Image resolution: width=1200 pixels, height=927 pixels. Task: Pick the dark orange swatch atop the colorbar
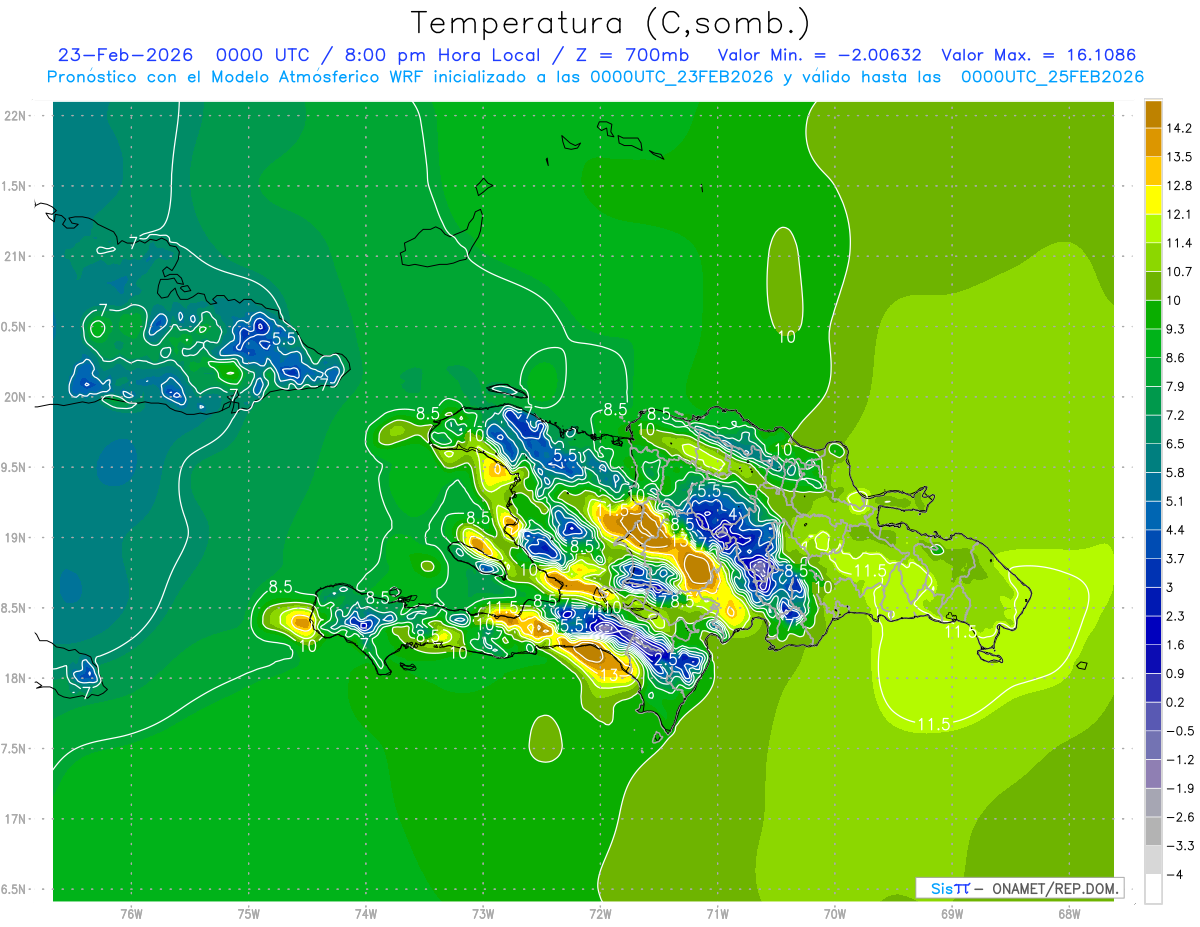coord(1153,114)
